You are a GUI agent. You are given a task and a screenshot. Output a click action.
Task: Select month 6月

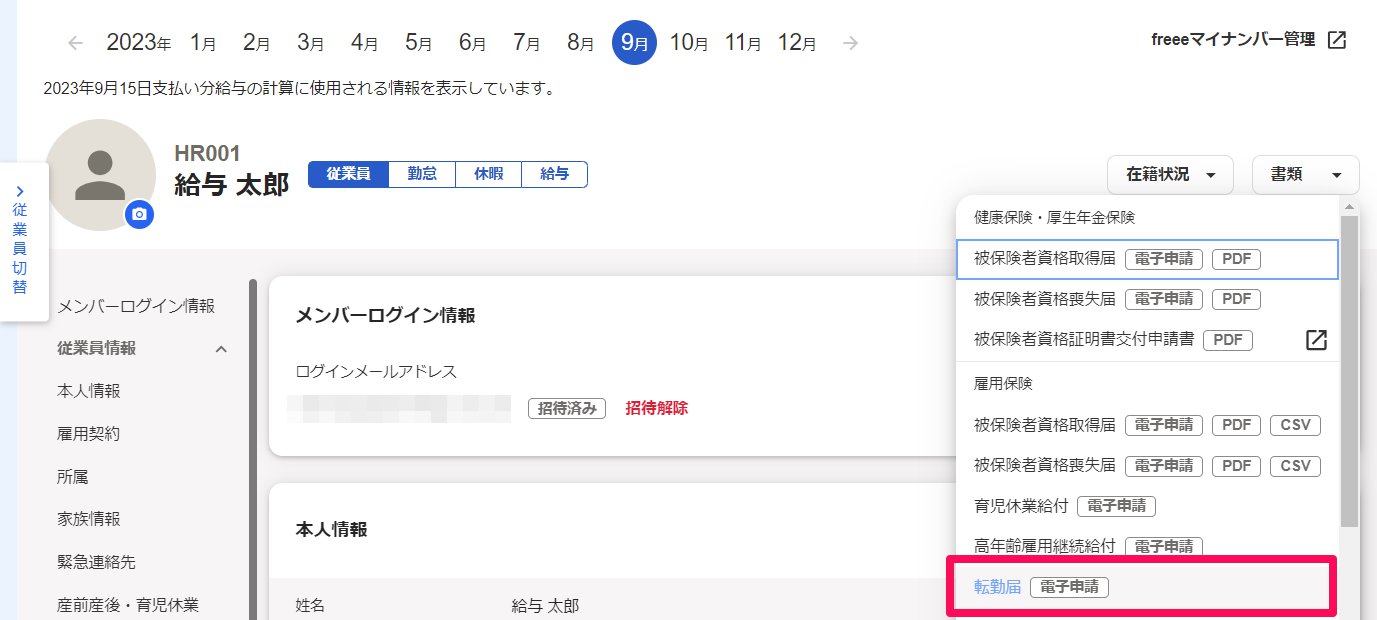473,43
